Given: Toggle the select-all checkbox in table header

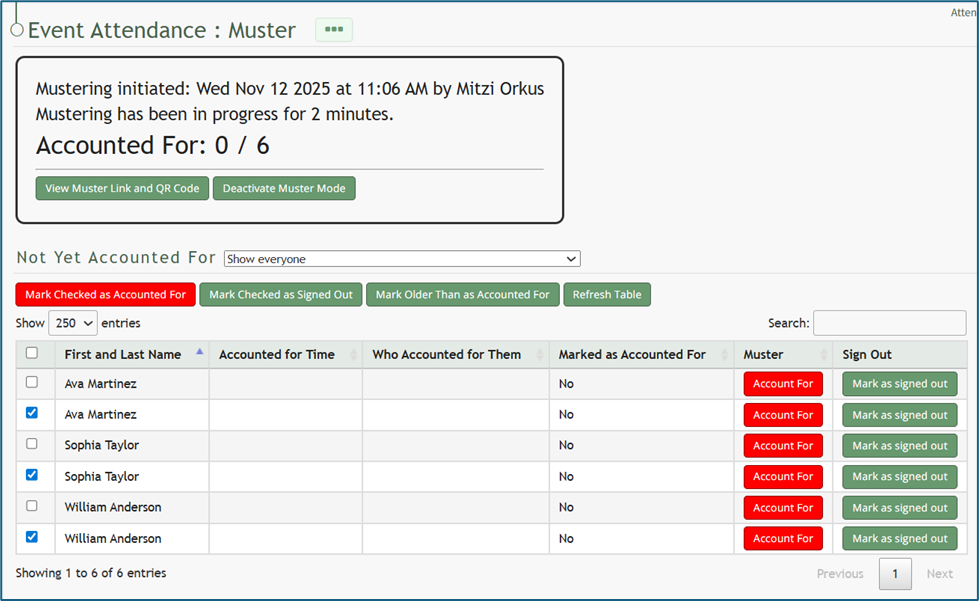Looking at the screenshot, I should (32, 353).
